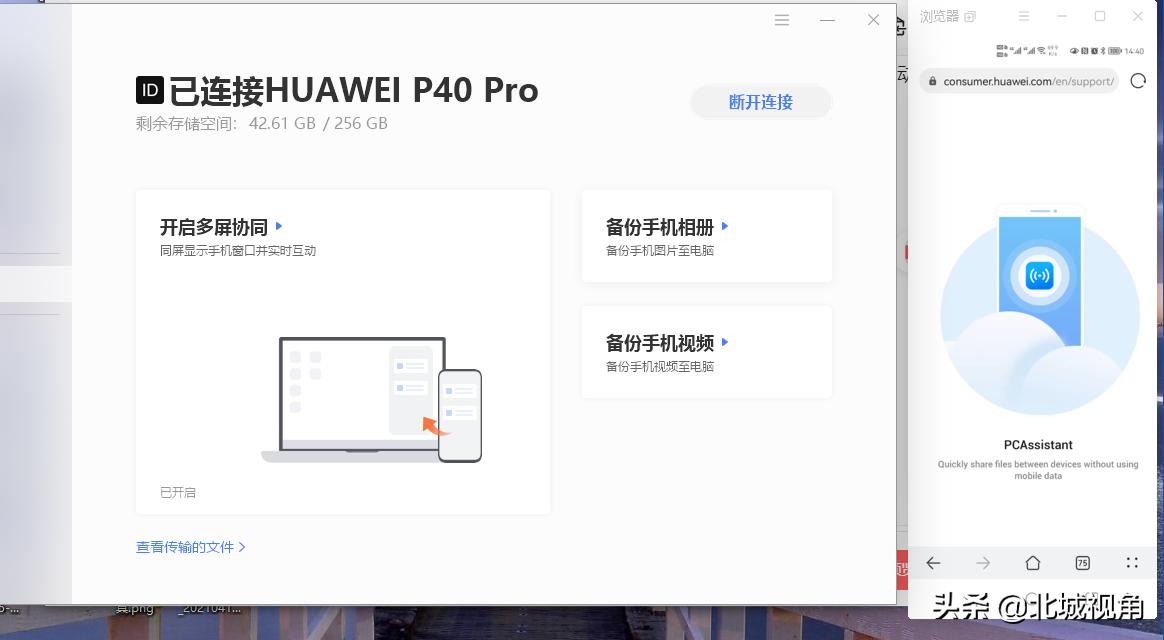Open the tab switcher showing 75 tabs

pyautogui.click(x=1082, y=563)
